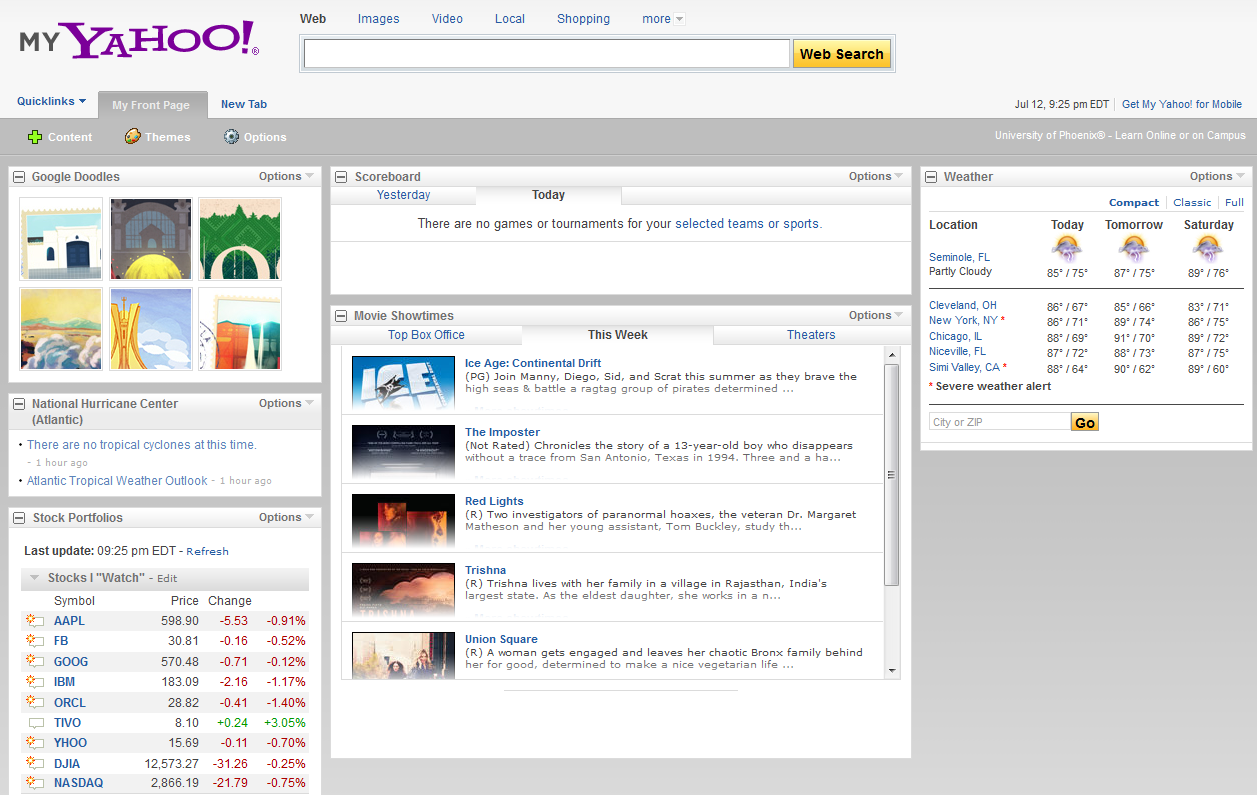Collapse the National Hurricane Center module
Viewport: 1257px width, 795px height.
pyautogui.click(x=19, y=404)
